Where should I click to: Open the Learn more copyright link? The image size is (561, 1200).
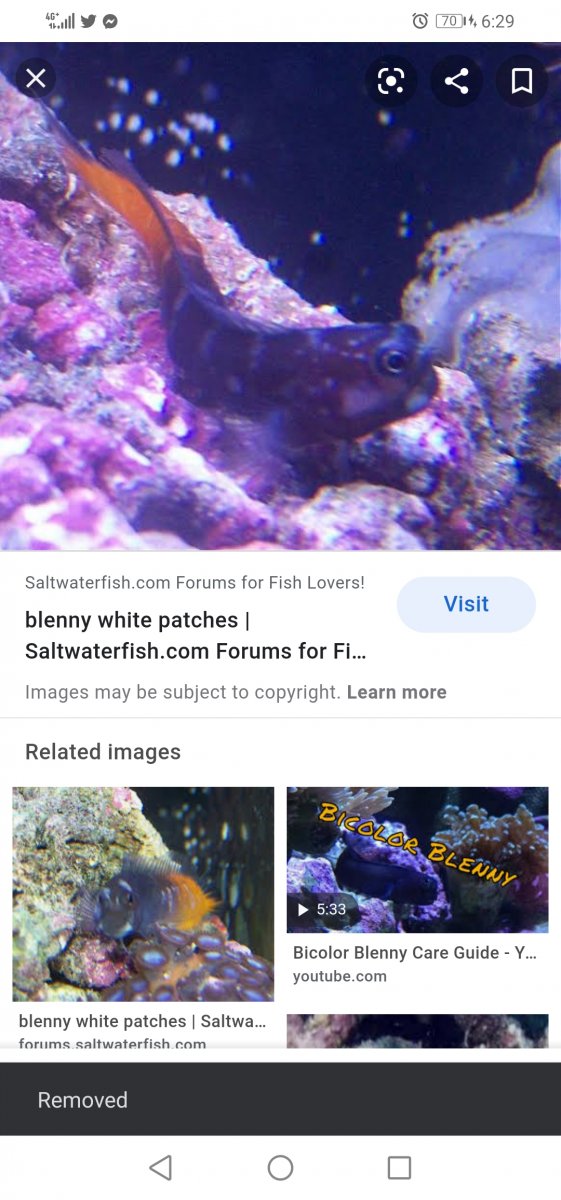[397, 692]
